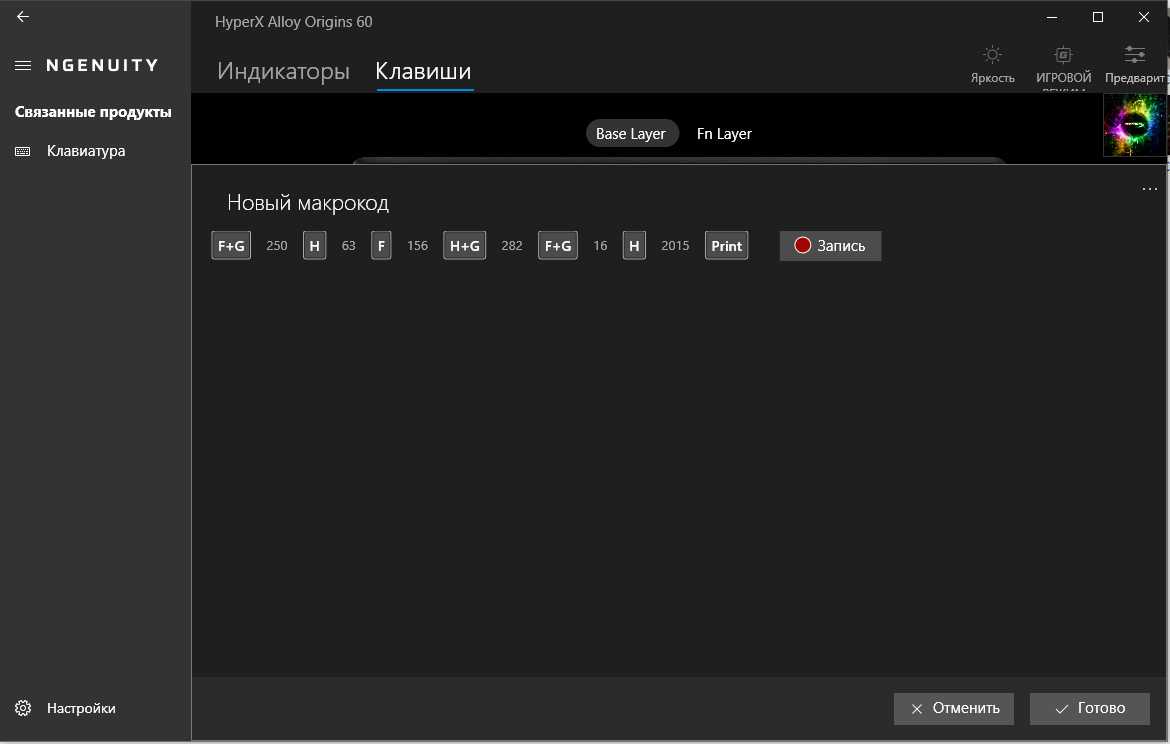Select the Клавиши tab
The height and width of the screenshot is (744, 1170).
423,71
